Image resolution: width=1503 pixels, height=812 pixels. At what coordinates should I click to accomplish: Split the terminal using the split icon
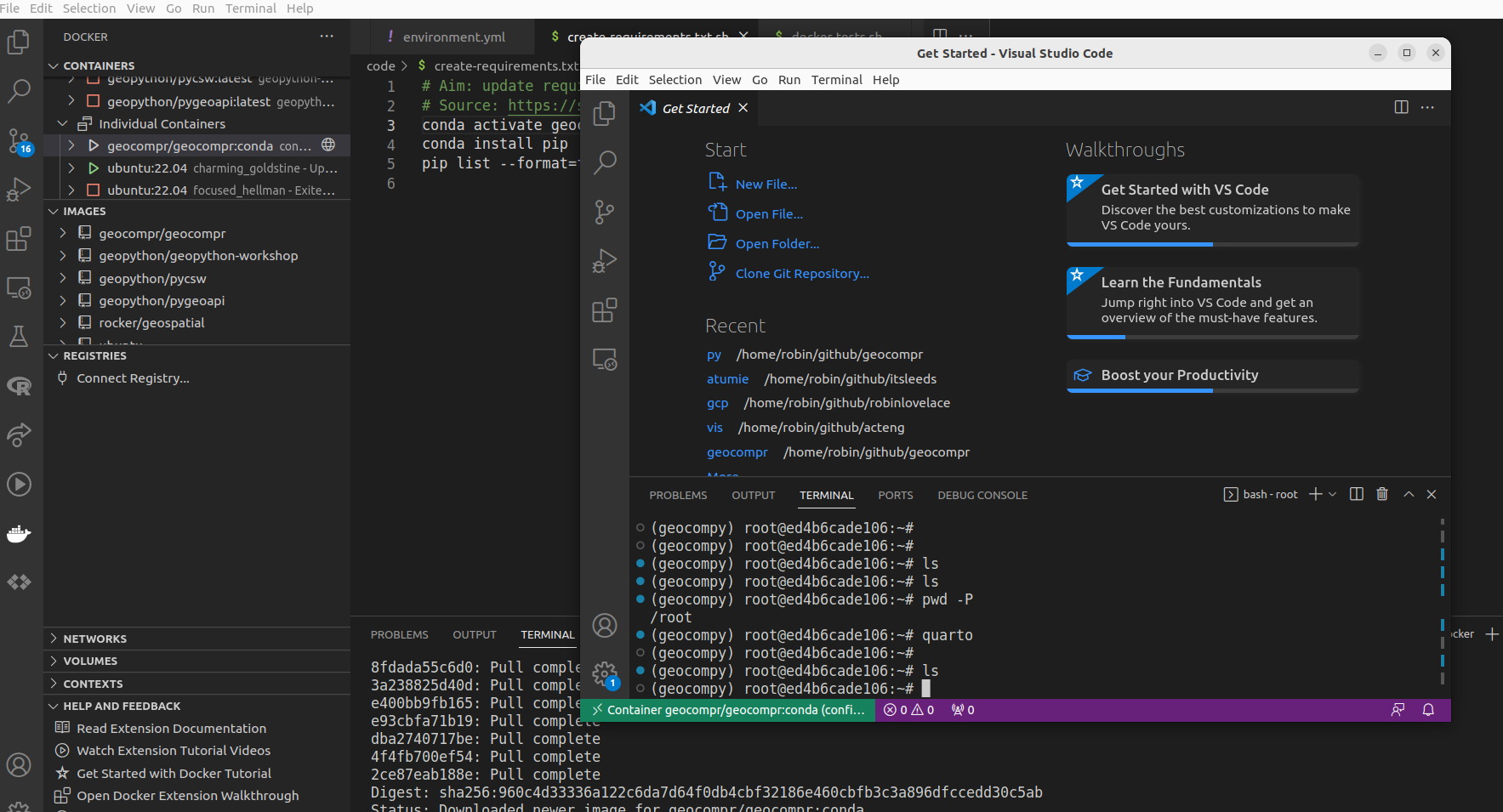[x=1356, y=494]
